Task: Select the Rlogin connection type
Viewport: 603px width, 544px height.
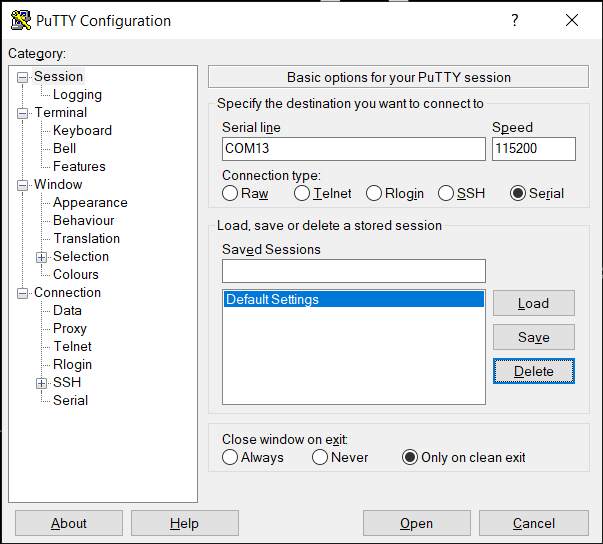Action: click(x=374, y=193)
